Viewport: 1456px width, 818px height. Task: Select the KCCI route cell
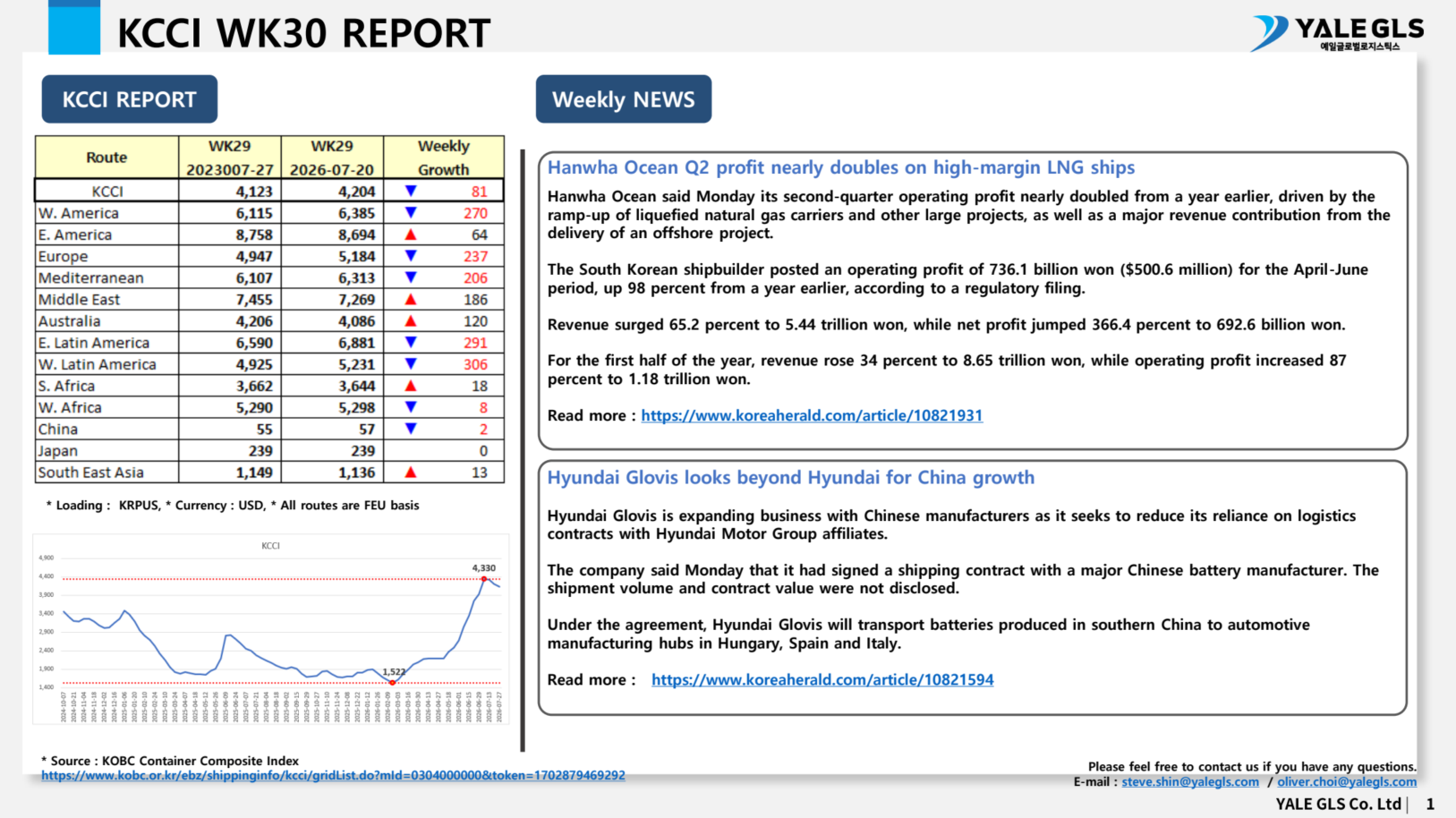click(107, 192)
